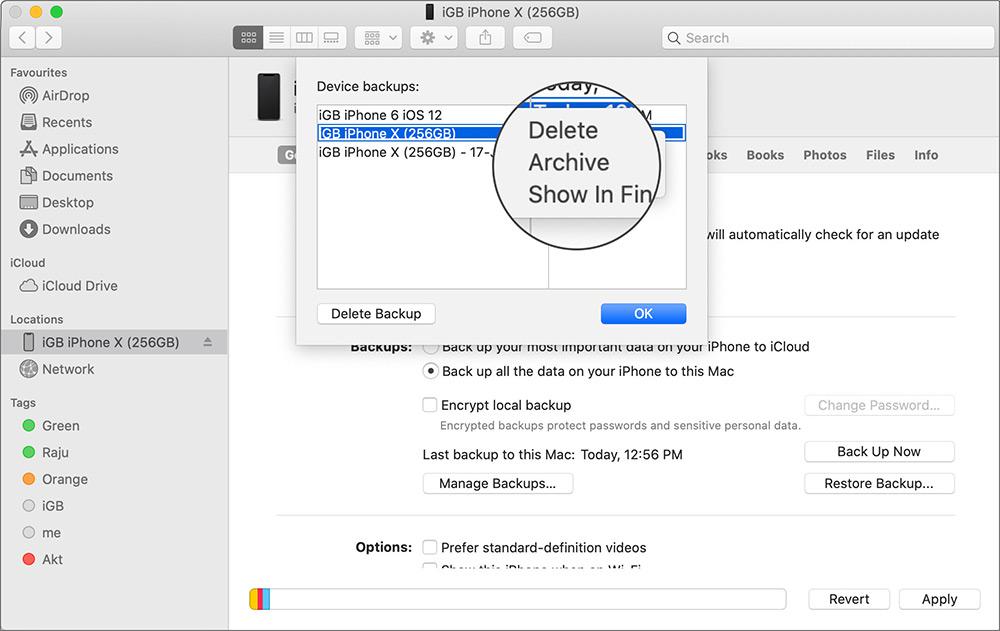Click the Revert button
Viewport: 1000px width, 631px height.
[x=849, y=599]
